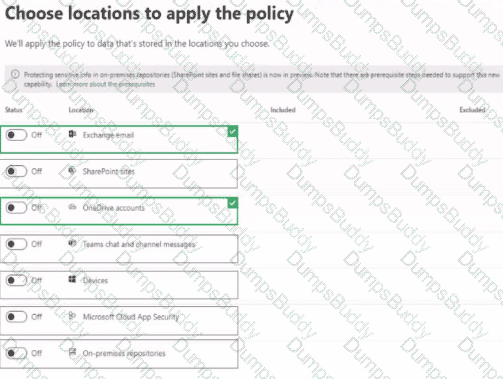This screenshot has height=379, width=503.
Task: Toggle the Devices location switch
Action: 16,280
